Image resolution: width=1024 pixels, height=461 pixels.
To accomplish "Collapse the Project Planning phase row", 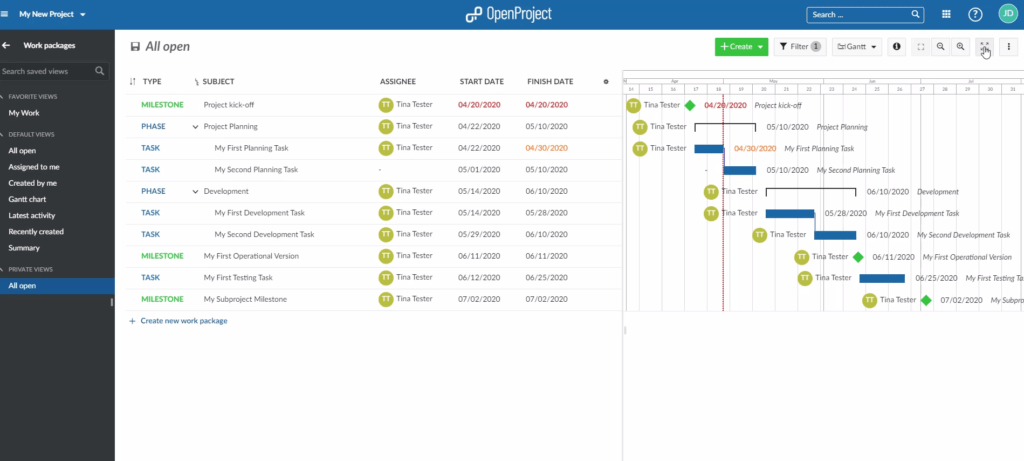I will point(195,127).
